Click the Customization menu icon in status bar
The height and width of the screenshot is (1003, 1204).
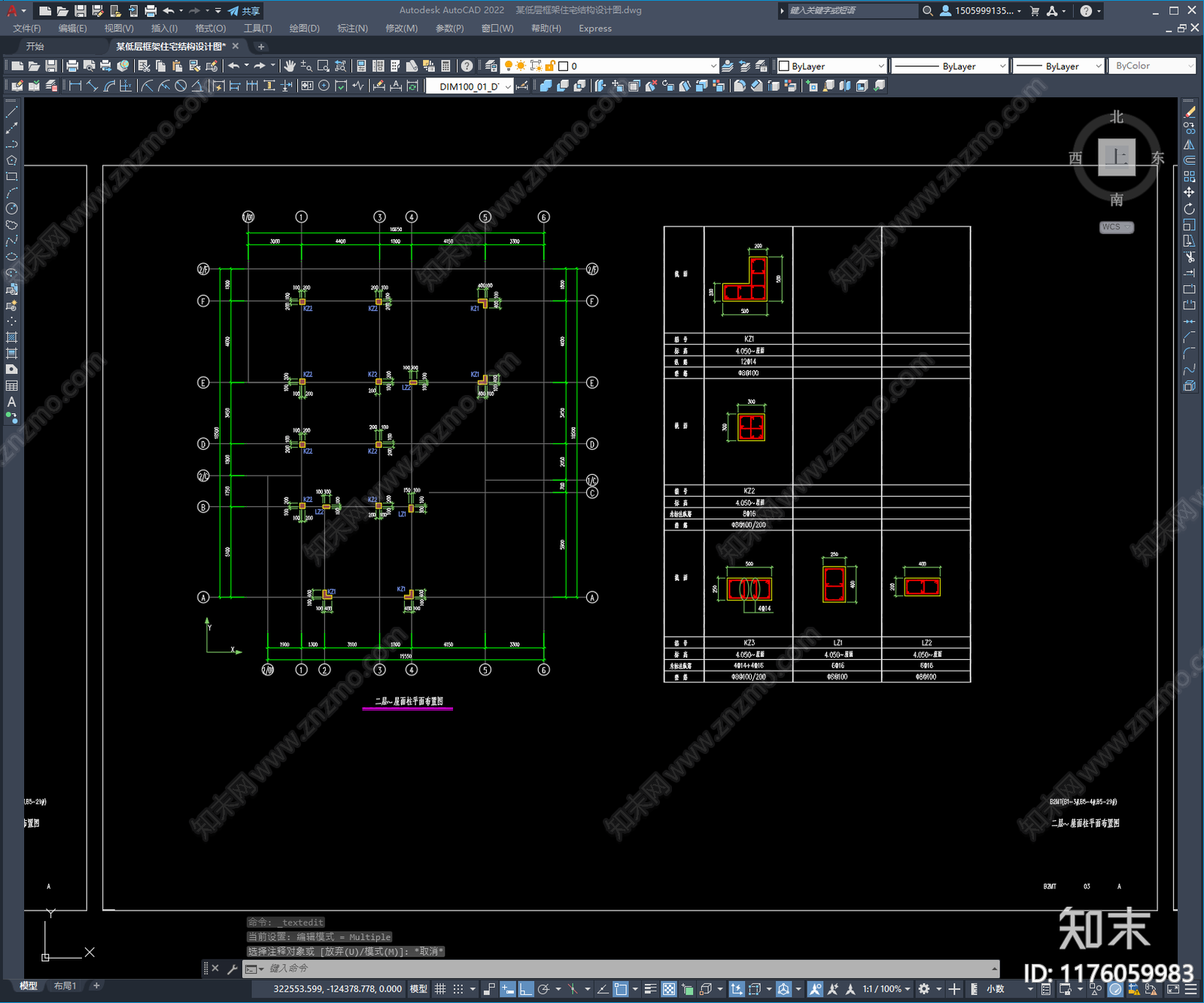pos(1192,989)
